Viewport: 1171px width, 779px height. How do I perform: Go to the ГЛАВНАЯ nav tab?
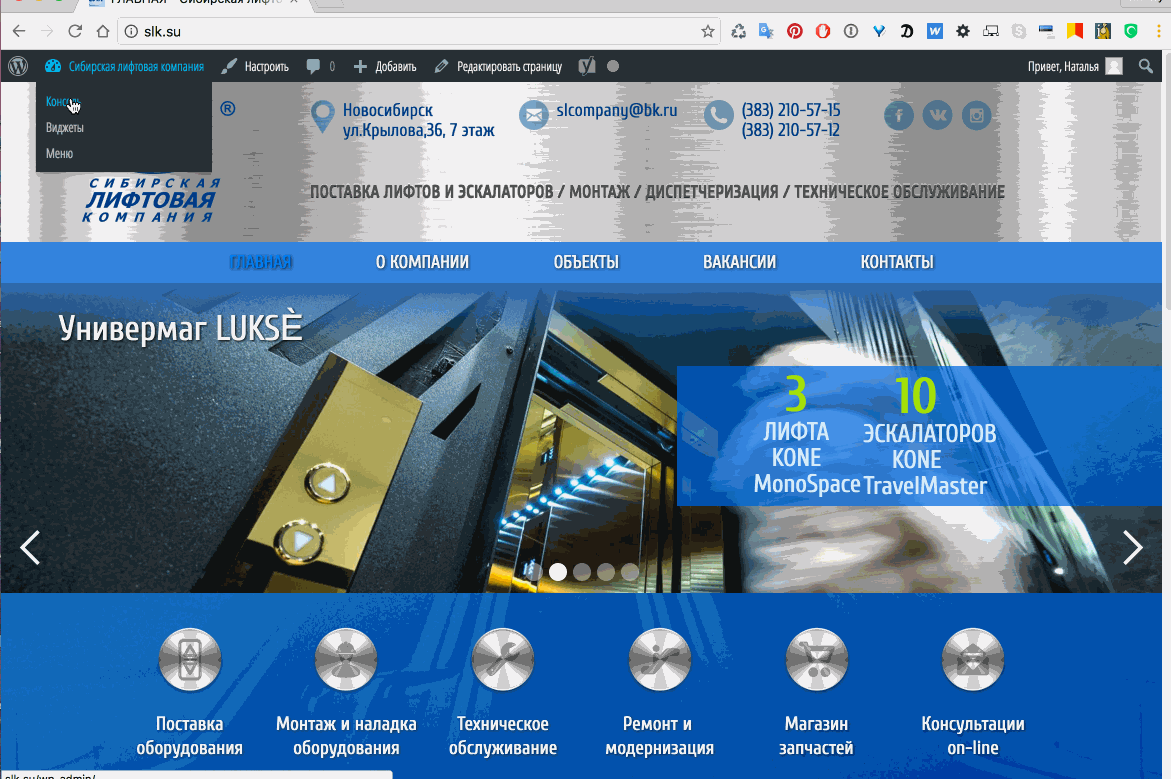[261, 262]
